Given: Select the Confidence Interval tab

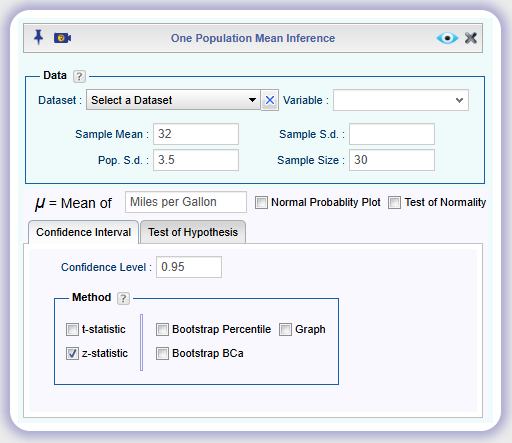Looking at the screenshot, I should coord(83,232).
